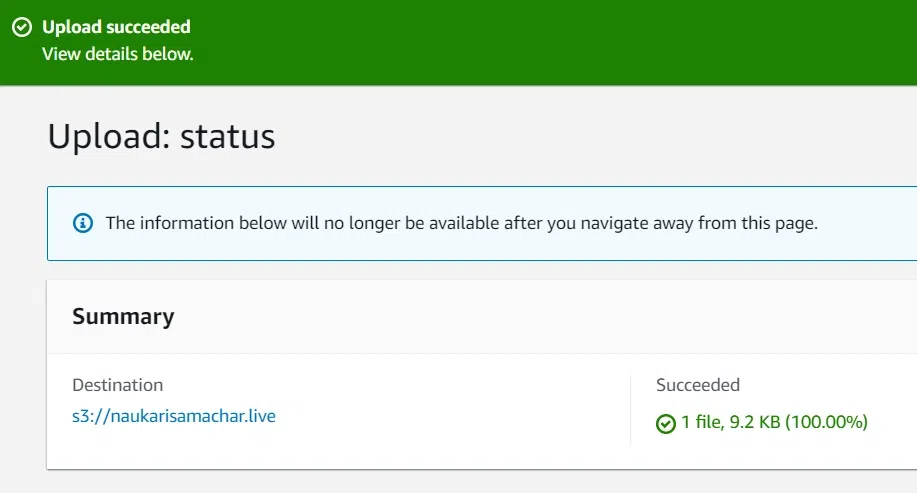
Task: Click 'naukarisamachar.live' bucket name in the link
Action: coord(194,416)
